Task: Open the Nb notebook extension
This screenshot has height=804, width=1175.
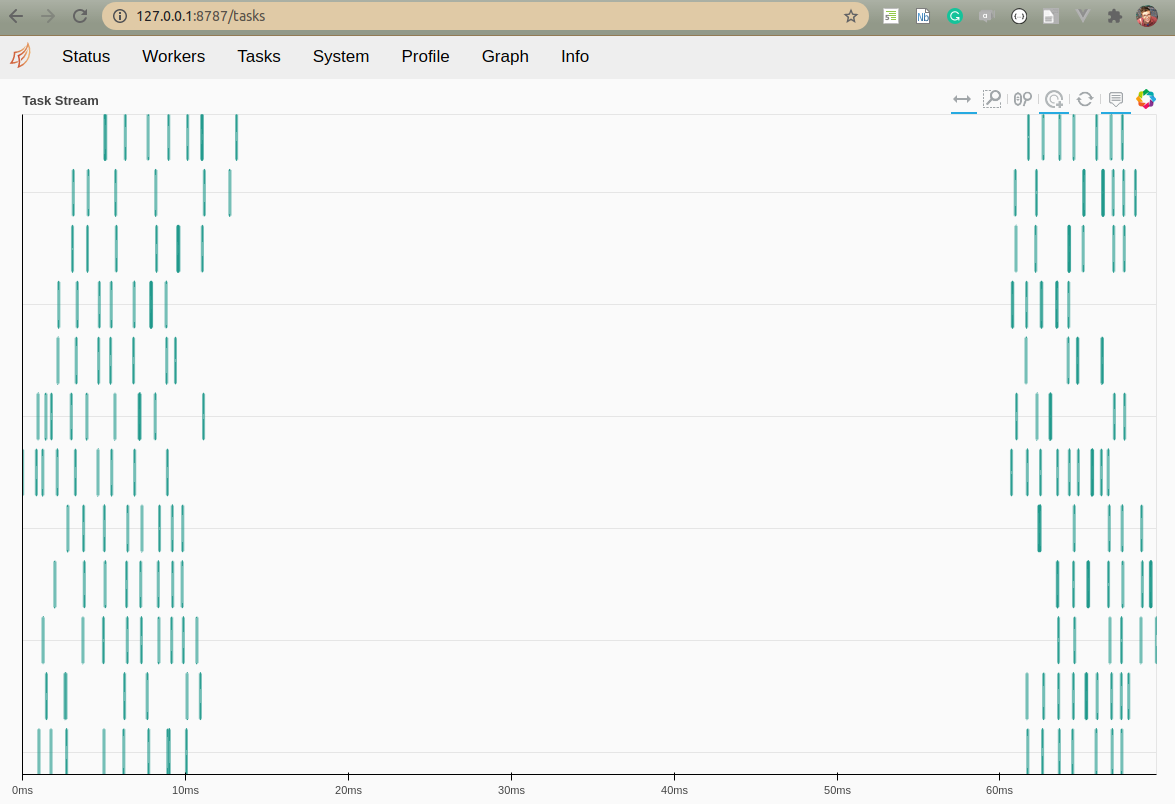Action: pyautogui.click(x=922, y=16)
